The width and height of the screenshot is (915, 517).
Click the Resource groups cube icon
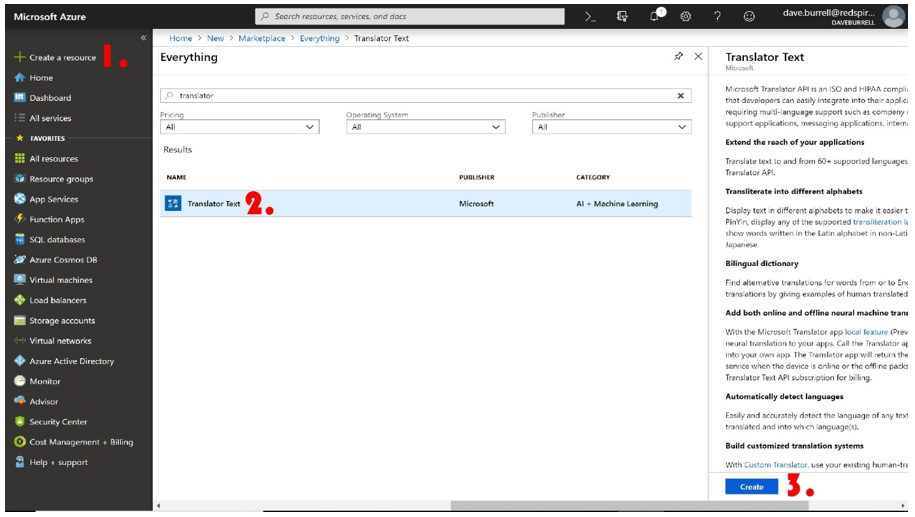pos(20,179)
